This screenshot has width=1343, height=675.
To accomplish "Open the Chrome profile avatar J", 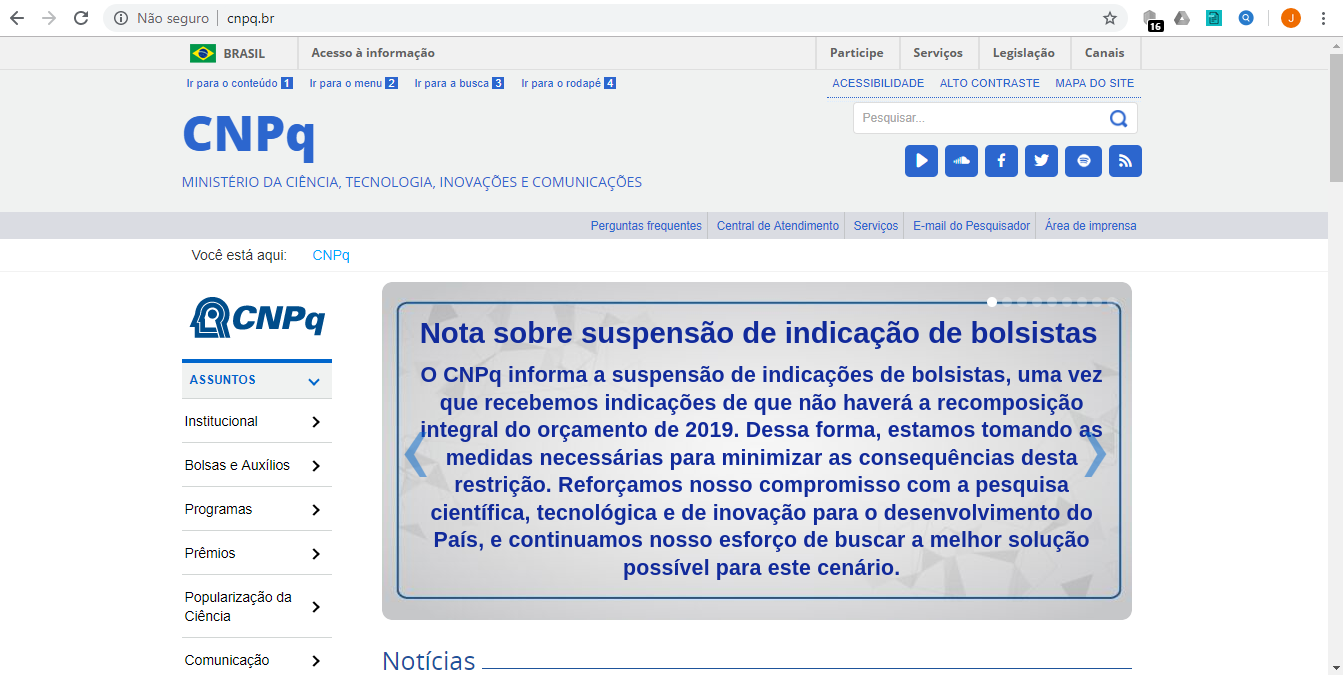I will (1291, 18).
